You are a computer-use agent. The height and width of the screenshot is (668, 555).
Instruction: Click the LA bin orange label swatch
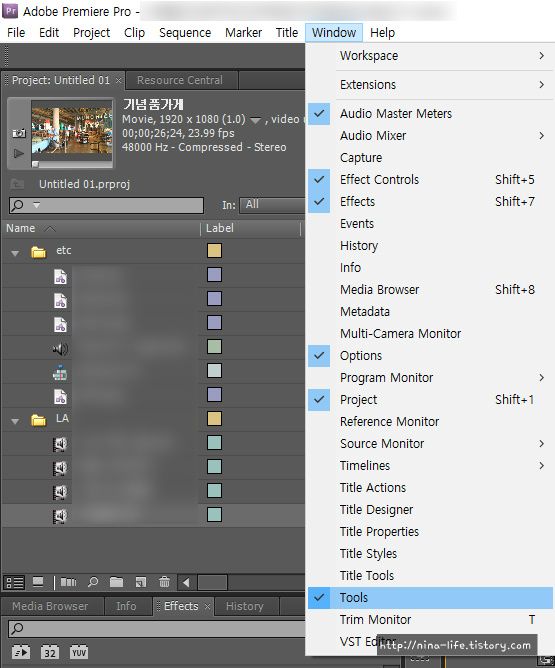214,418
